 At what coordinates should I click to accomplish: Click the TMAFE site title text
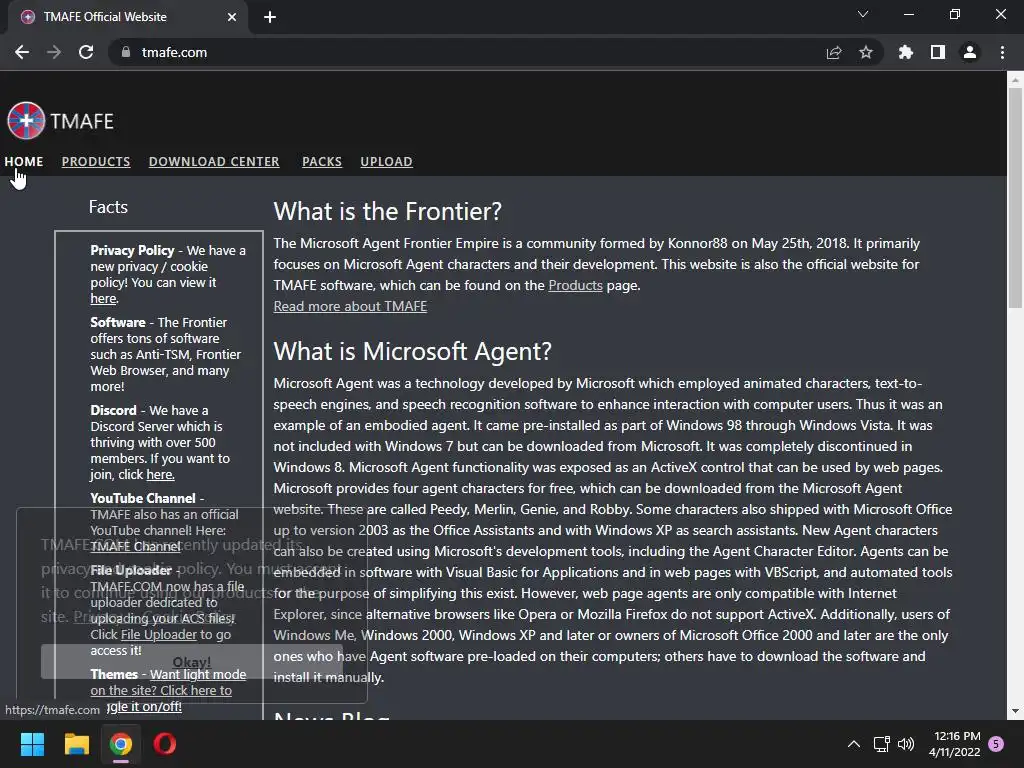82,121
